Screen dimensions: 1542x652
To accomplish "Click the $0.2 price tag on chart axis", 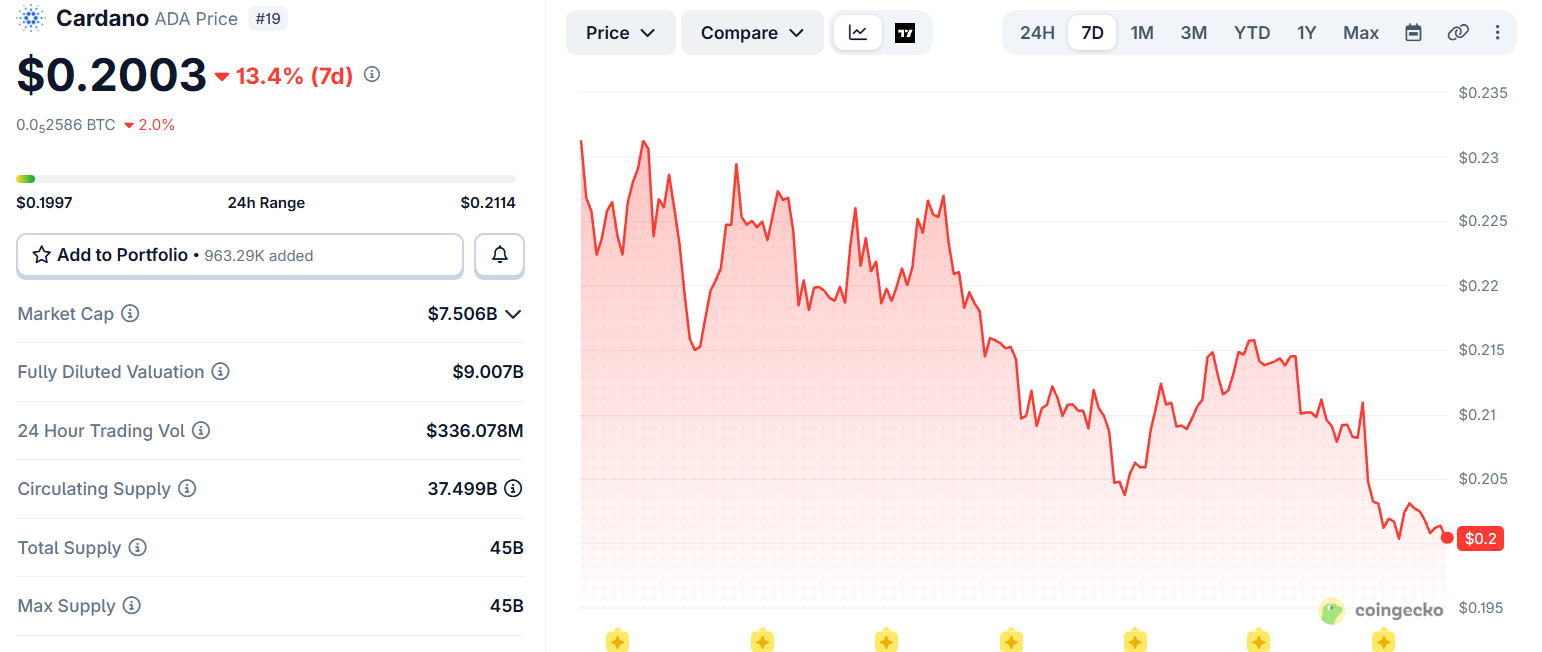I will (x=1480, y=539).
